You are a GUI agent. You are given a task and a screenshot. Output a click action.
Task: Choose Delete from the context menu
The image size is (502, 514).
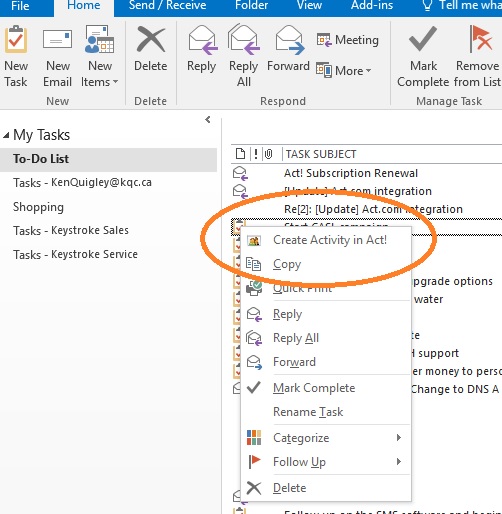(326, 488)
